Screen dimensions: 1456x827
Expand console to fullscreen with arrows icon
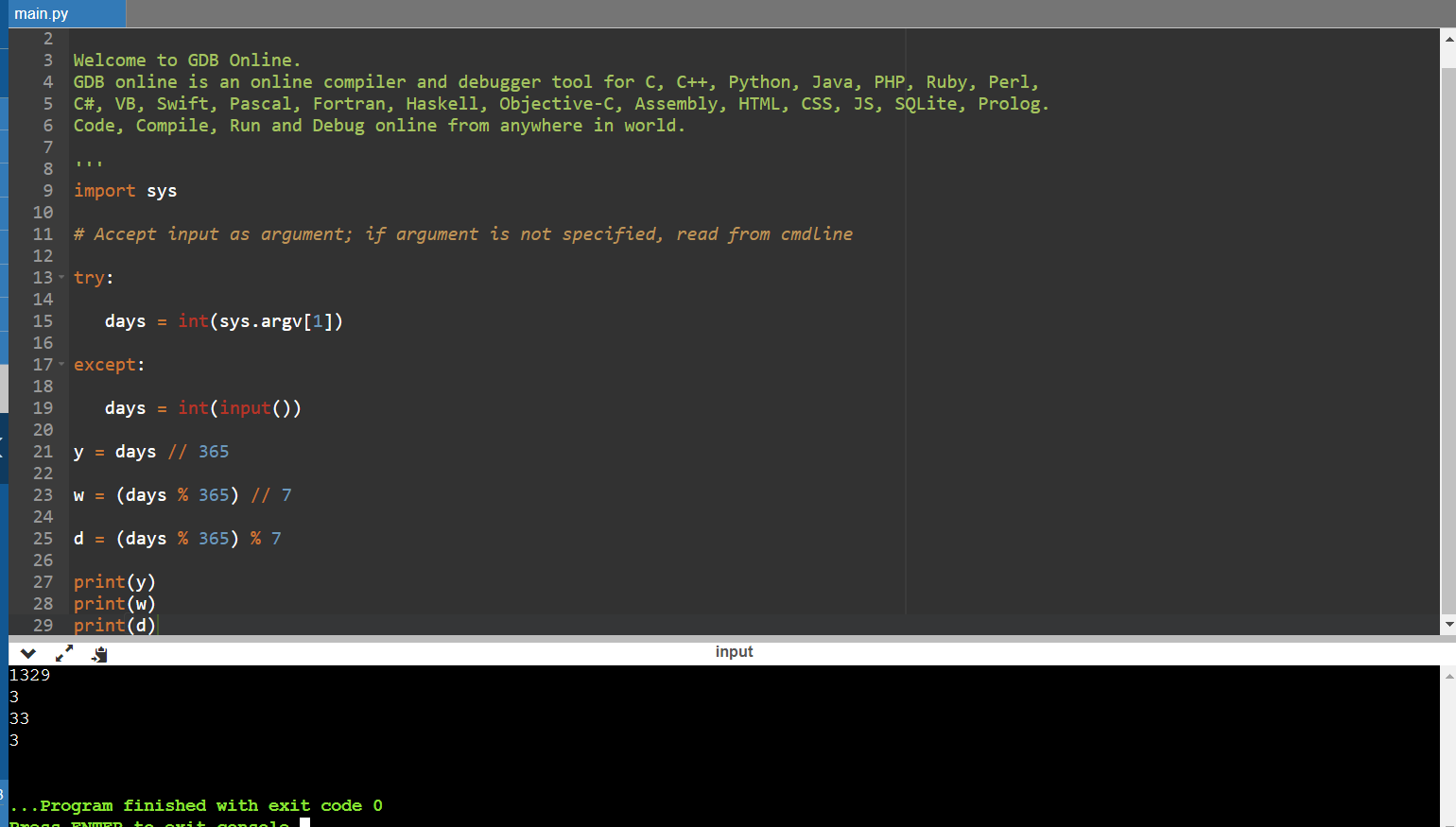tap(64, 653)
